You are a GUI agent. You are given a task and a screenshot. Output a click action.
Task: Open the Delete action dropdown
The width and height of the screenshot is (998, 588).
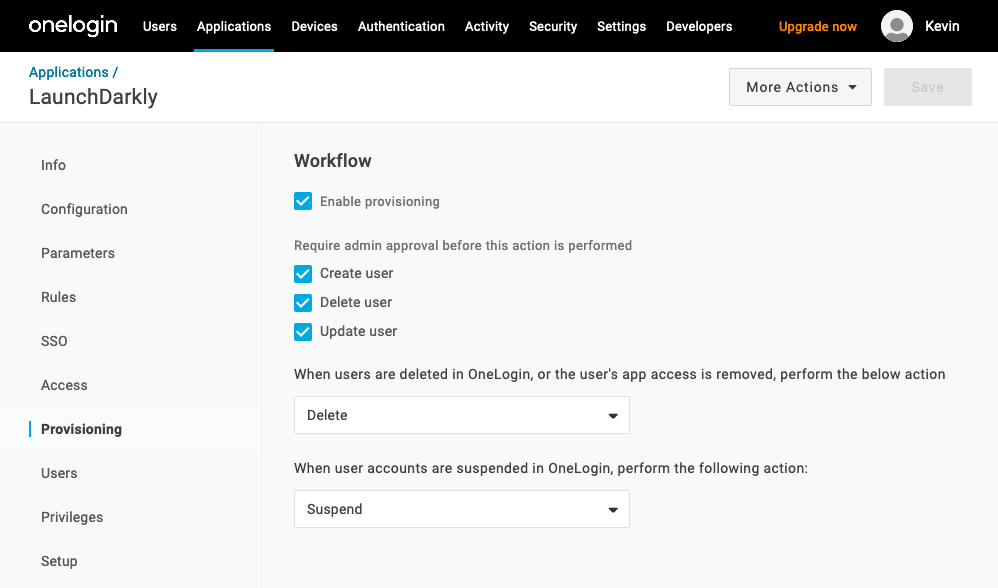pyautogui.click(x=461, y=415)
